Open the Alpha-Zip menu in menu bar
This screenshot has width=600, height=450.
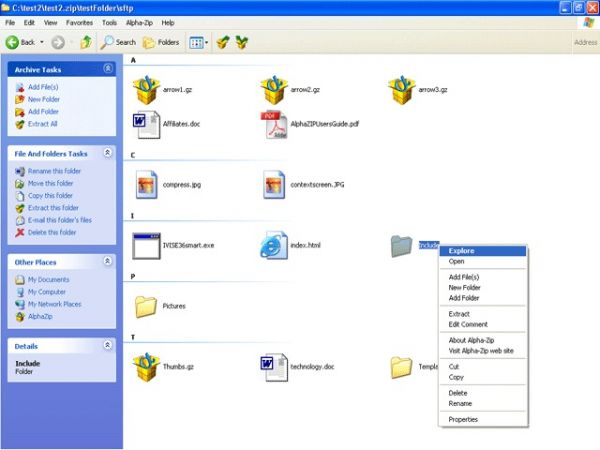click(x=139, y=22)
